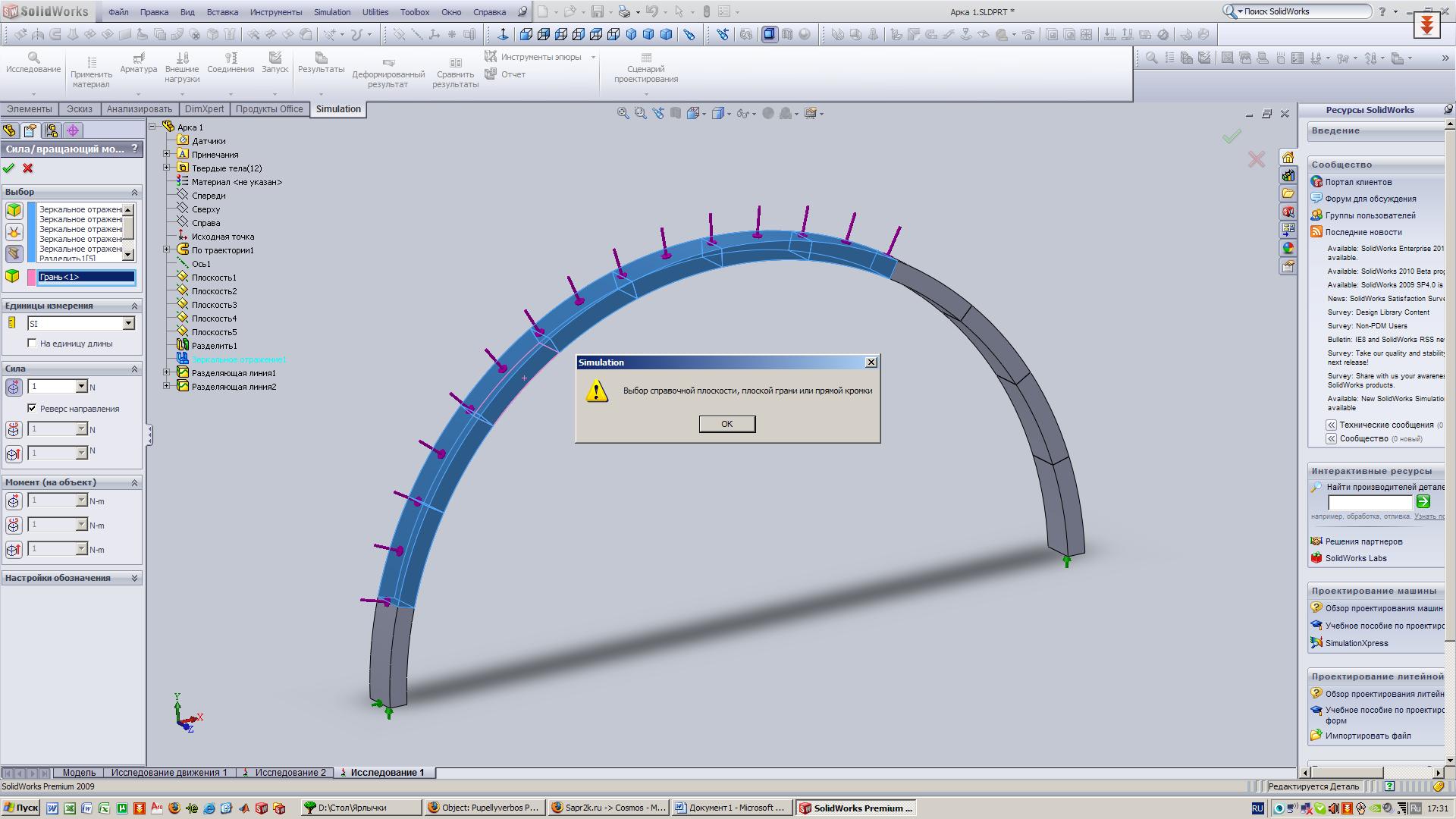1456x819 pixels.
Task: Open the Файл menu
Action: point(118,12)
